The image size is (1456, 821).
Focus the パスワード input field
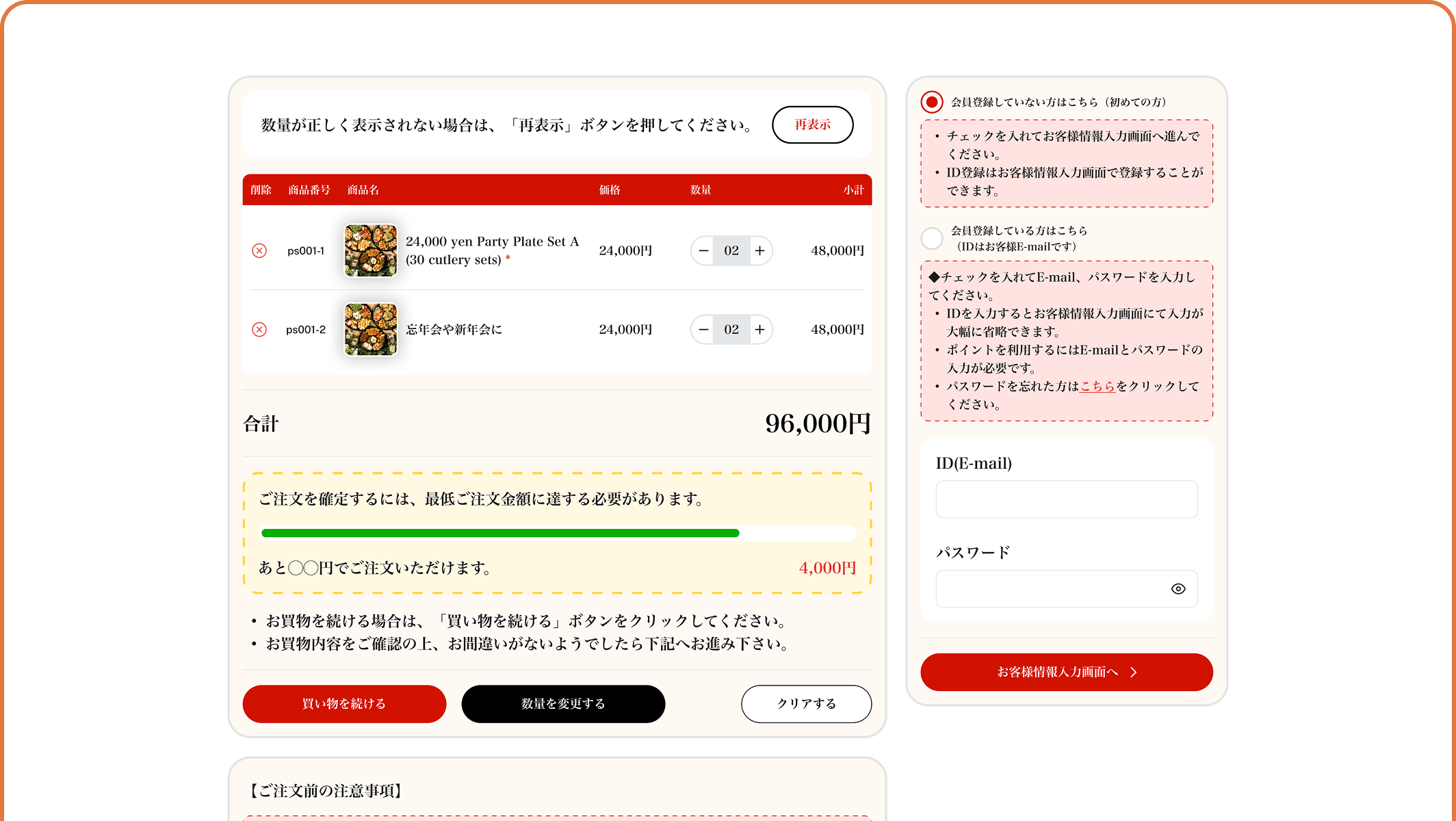click(1067, 588)
